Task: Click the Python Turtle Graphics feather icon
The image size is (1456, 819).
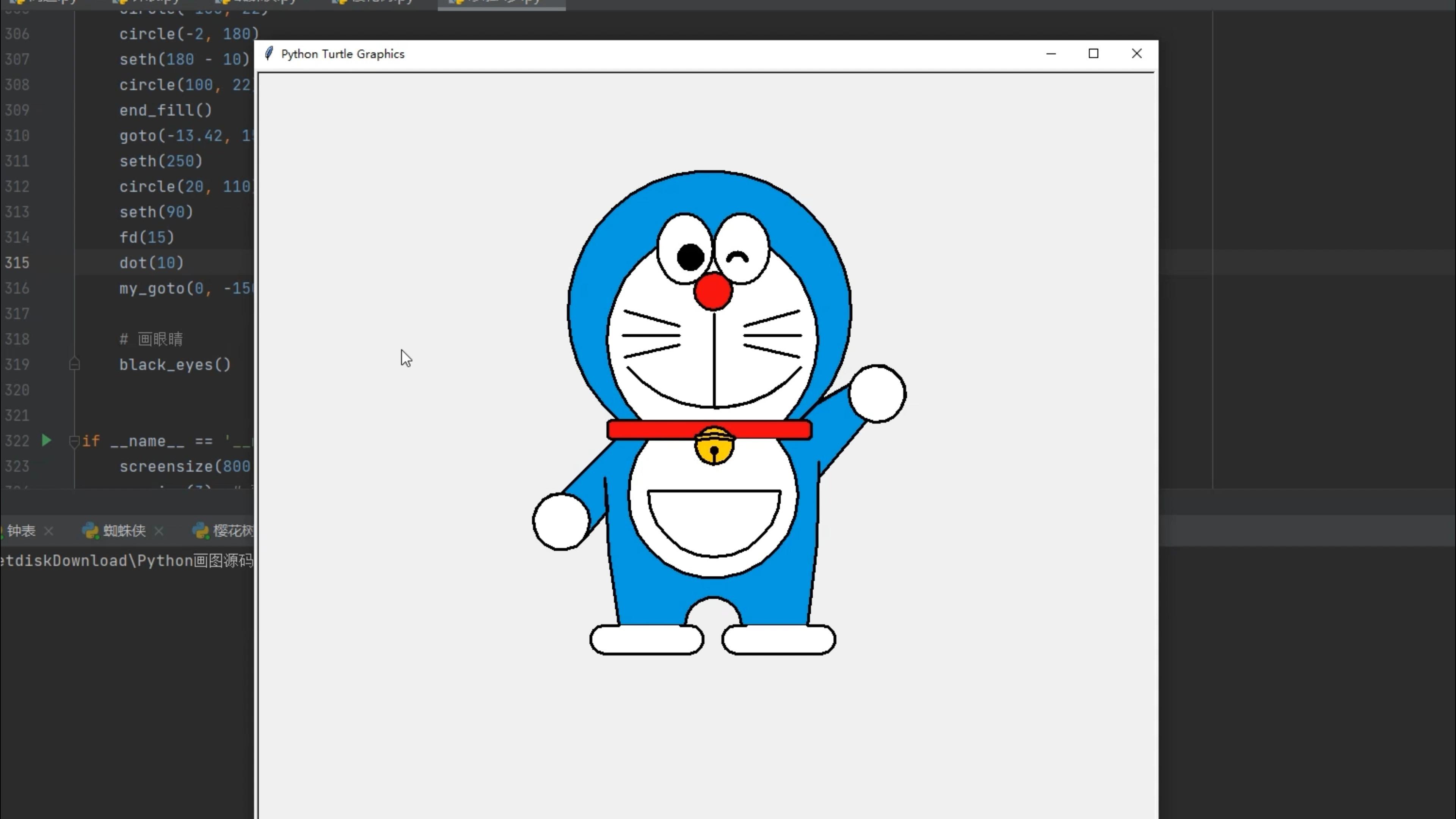Action: click(269, 54)
